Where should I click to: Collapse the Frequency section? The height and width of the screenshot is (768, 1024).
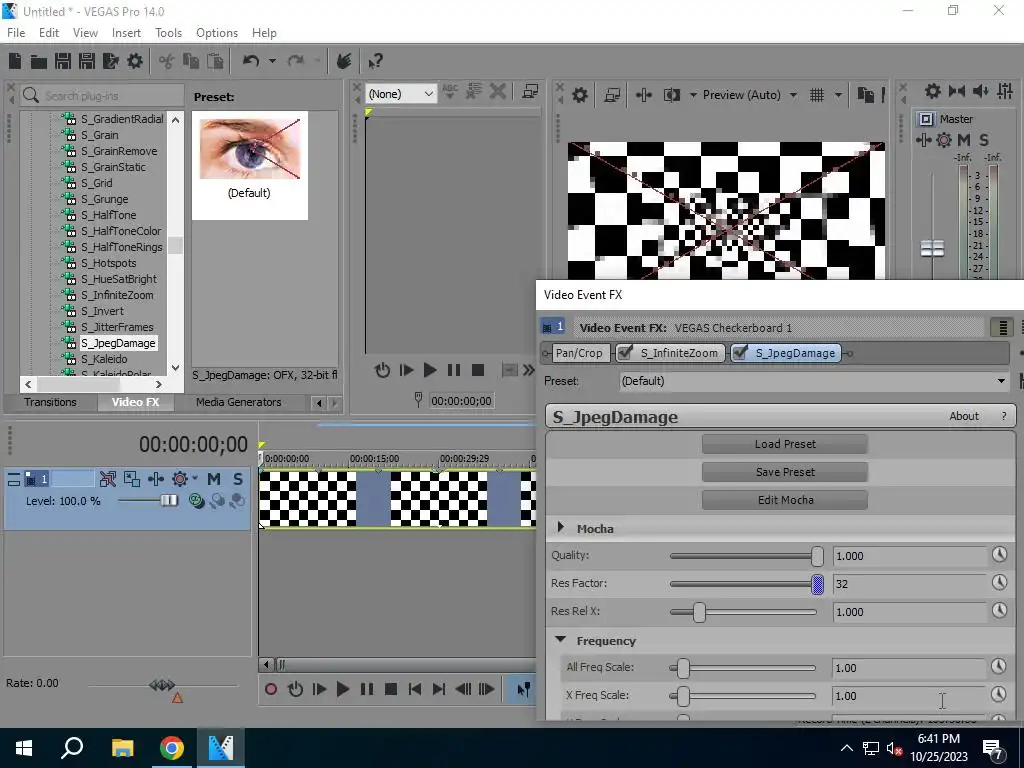pos(561,640)
